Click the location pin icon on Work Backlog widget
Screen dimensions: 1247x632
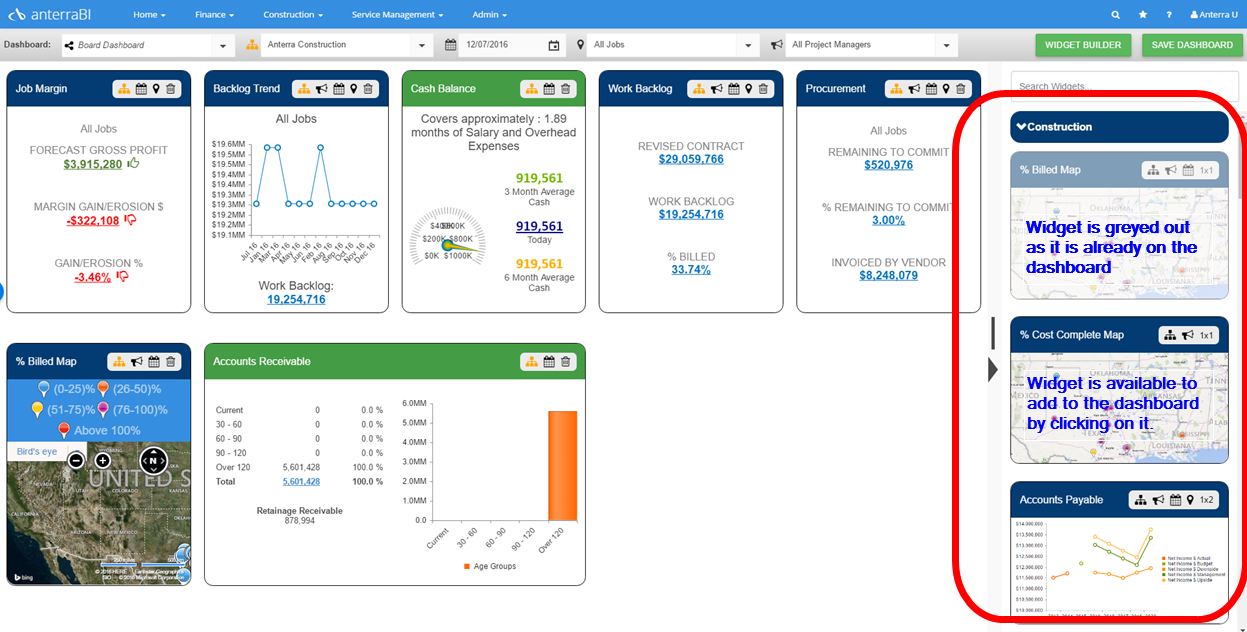coord(748,89)
